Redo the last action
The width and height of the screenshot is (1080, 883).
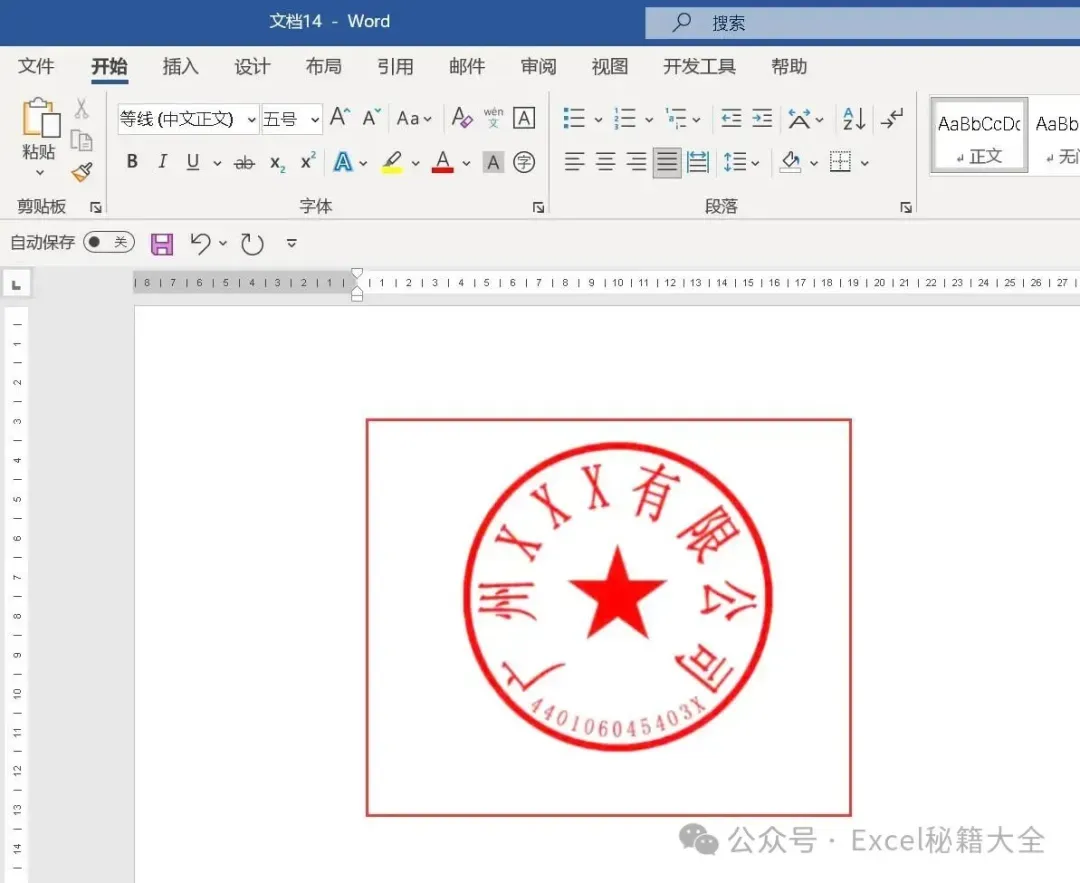(x=252, y=244)
